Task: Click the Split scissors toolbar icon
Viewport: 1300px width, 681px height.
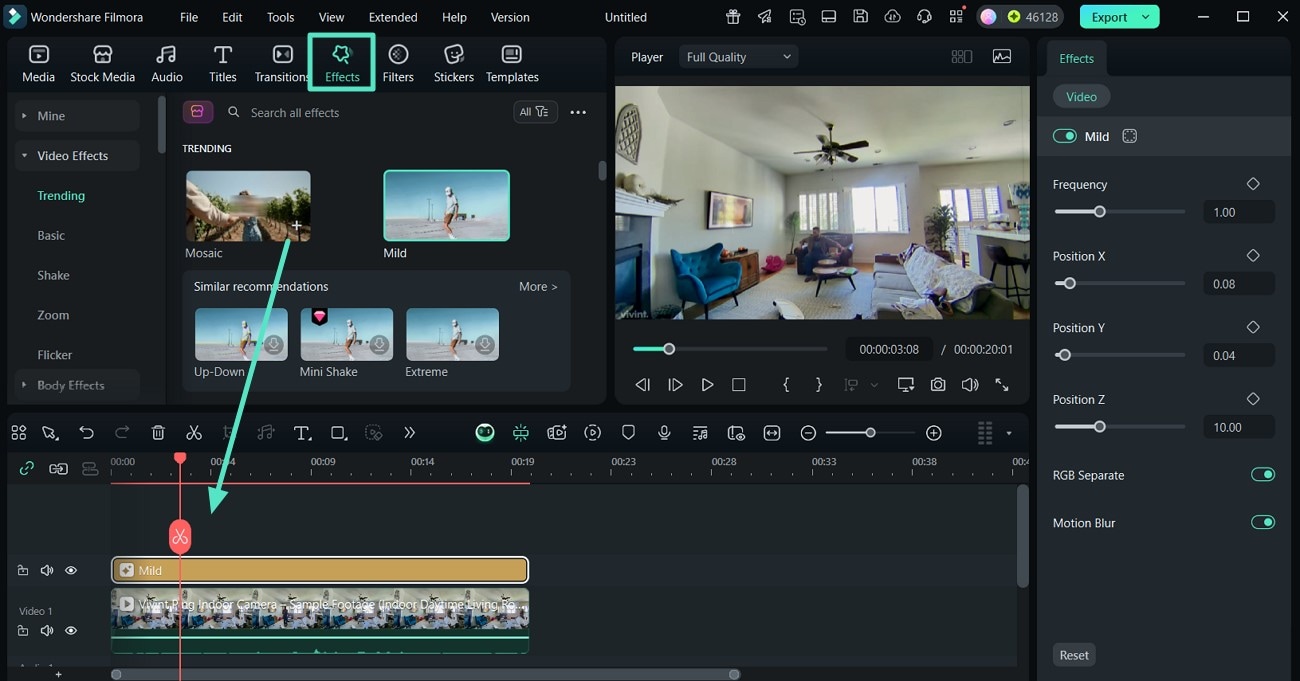Action: click(194, 433)
